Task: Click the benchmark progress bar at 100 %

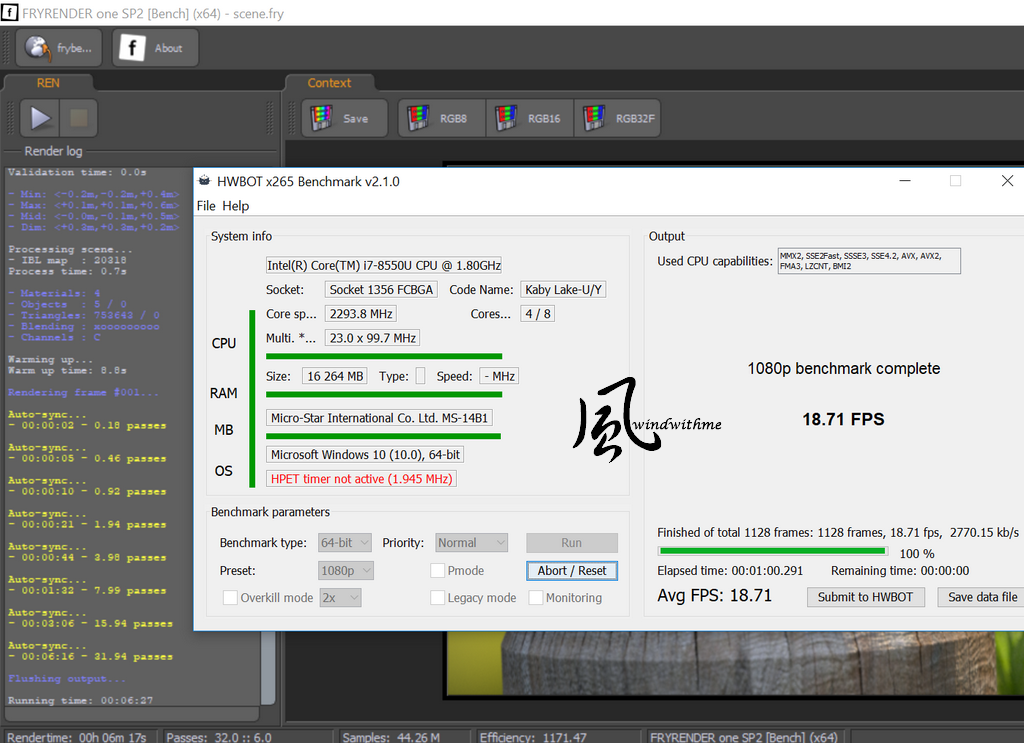Action: click(x=773, y=551)
